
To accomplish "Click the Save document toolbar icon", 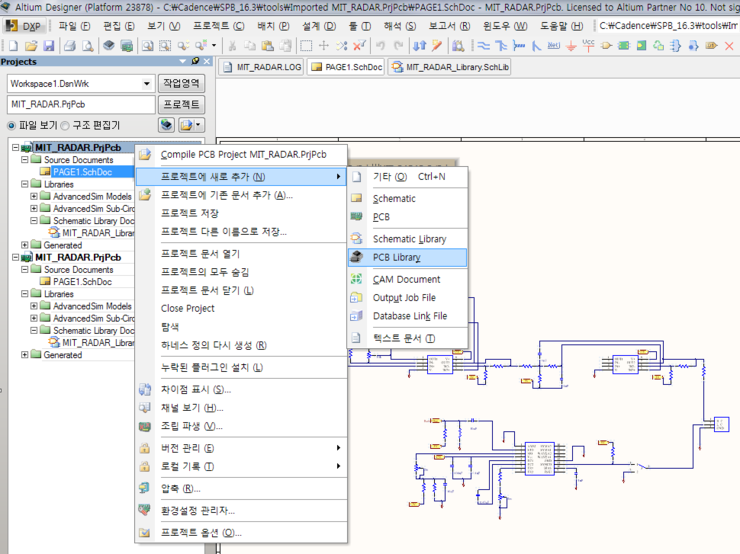I will pyautogui.click(x=47, y=46).
